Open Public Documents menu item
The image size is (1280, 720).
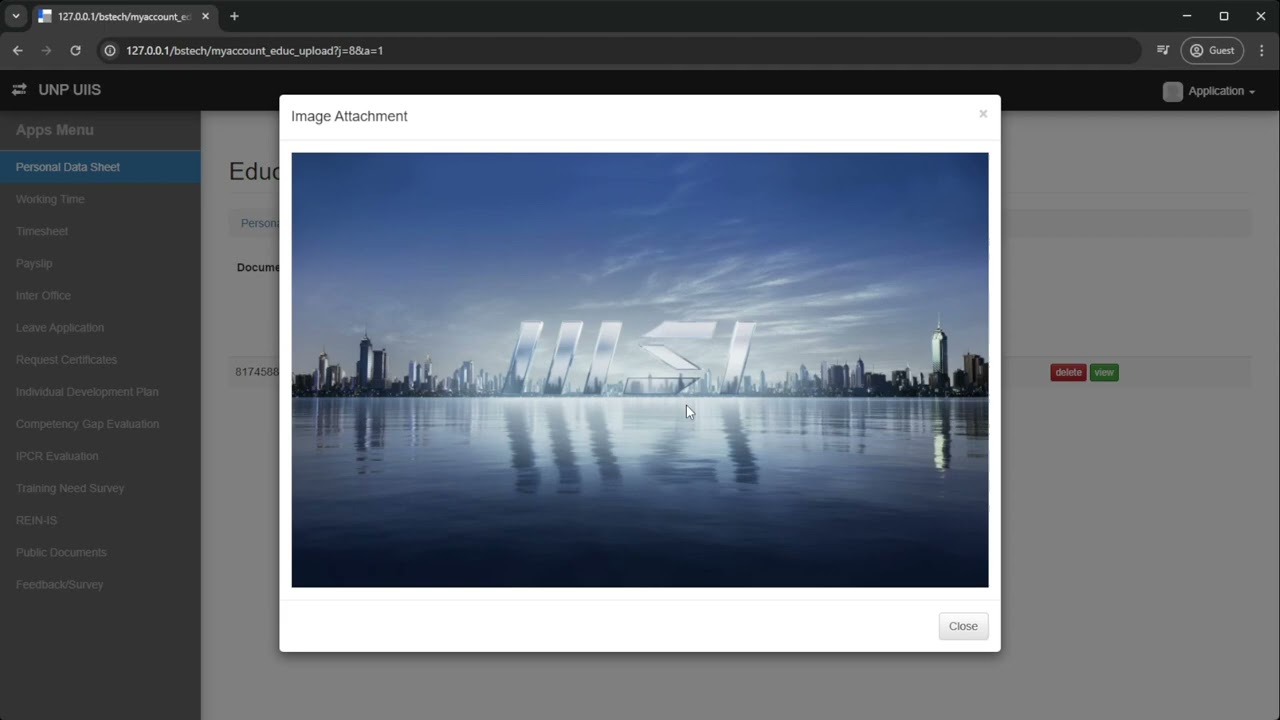coord(100,552)
